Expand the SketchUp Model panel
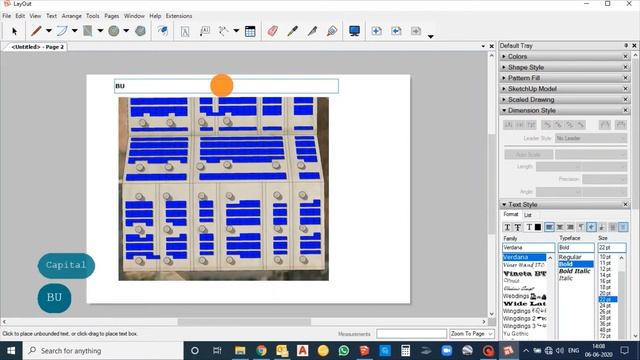Screen dimensions: 640x360 [x=563, y=89]
